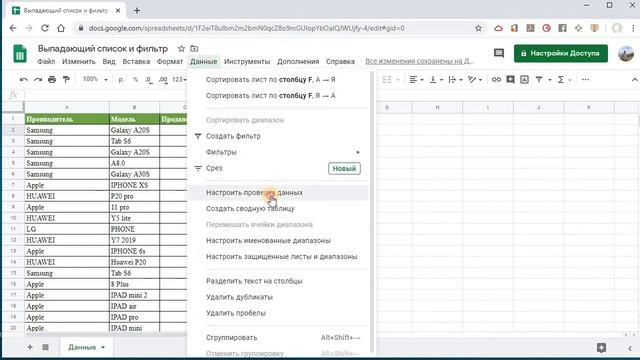Open the Google Sheets home icon
This screenshot has width=640, height=360.
coord(20,53)
